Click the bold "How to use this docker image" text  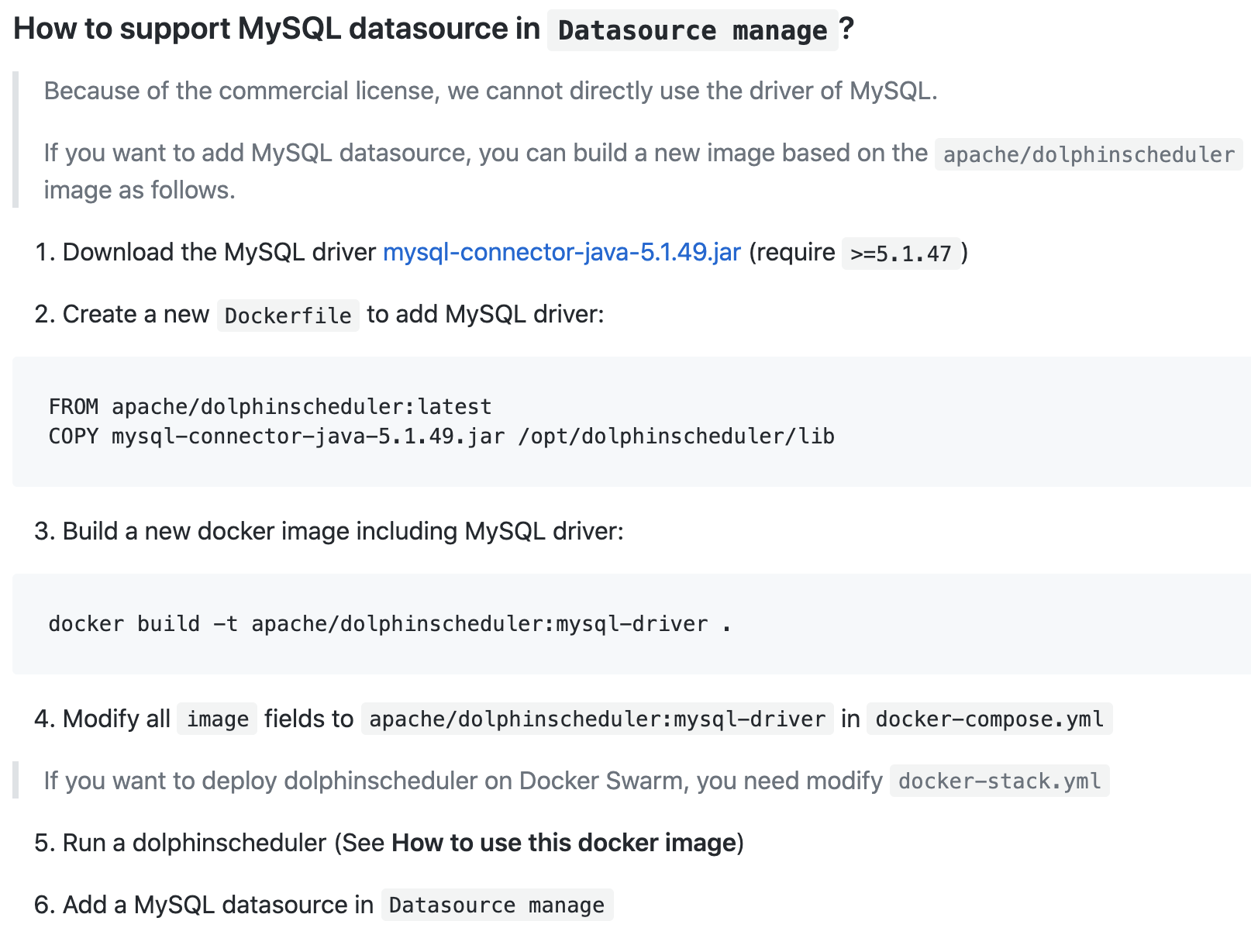(563, 843)
